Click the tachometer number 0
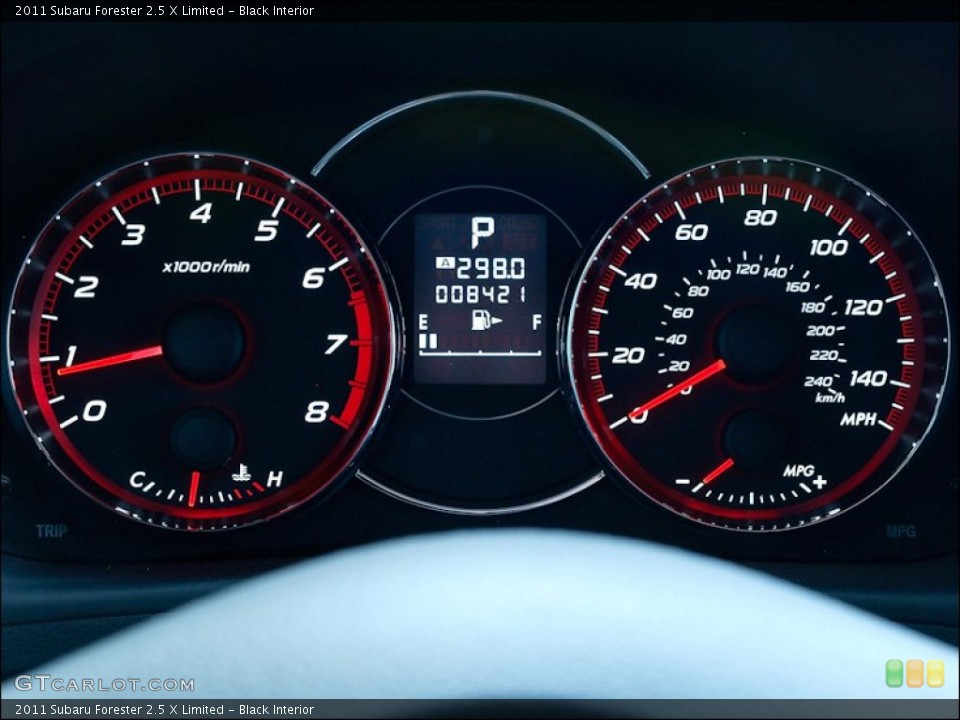Image resolution: width=960 pixels, height=720 pixels. click(94, 410)
